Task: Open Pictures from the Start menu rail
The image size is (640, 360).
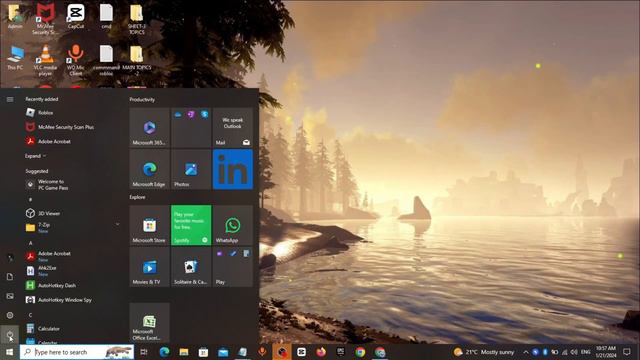Action: (x=10, y=296)
